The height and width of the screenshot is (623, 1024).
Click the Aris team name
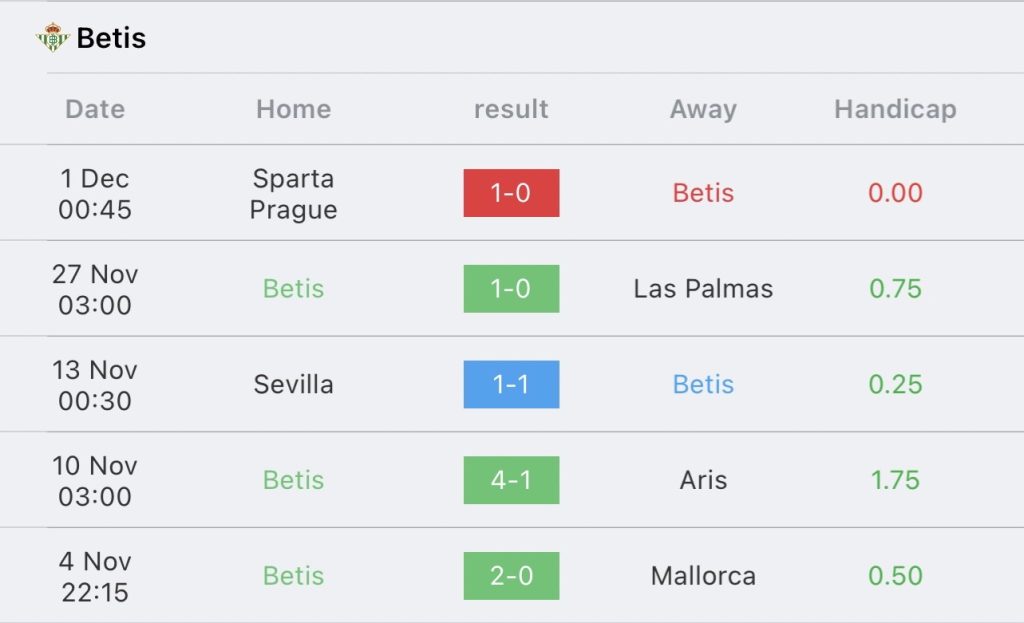point(703,480)
